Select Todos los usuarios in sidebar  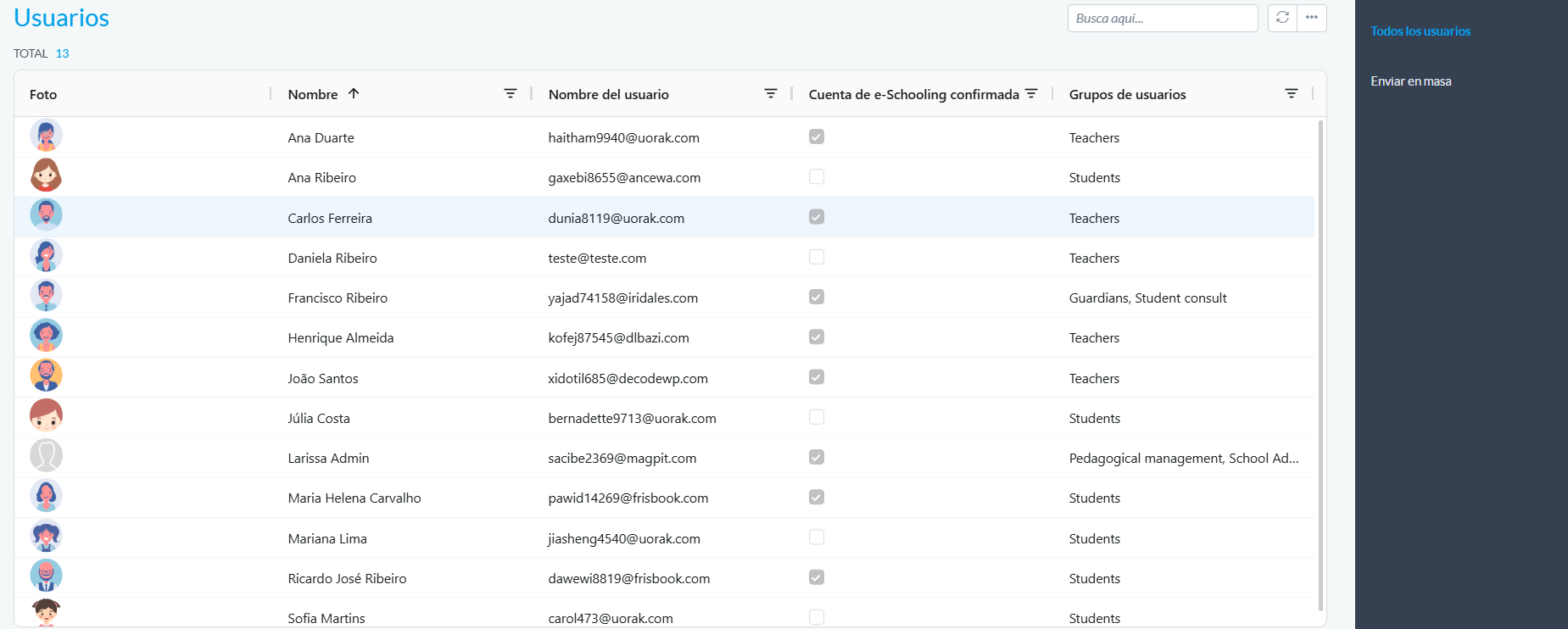1420,31
